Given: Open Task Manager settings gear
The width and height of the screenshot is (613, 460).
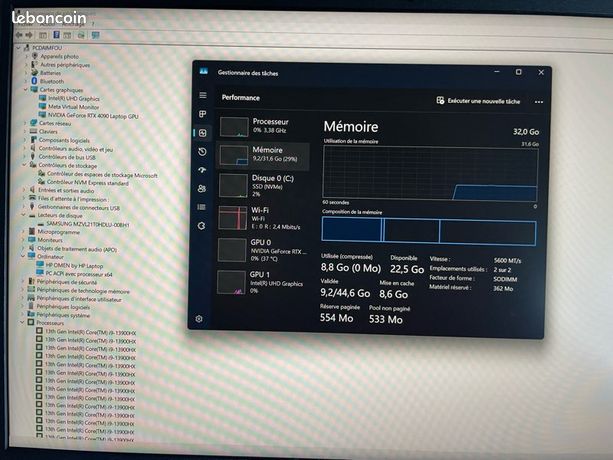Looking at the screenshot, I should [199, 319].
